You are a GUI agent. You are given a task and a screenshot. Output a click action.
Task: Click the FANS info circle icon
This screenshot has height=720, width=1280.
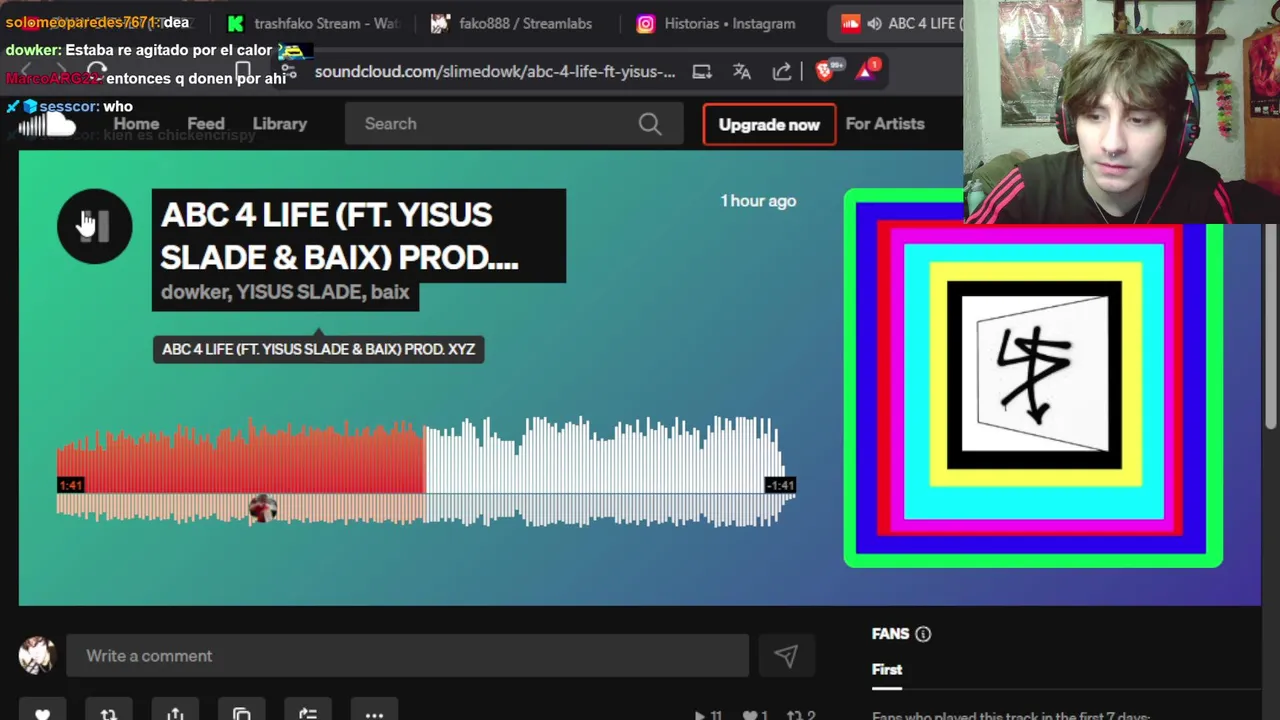pos(923,634)
